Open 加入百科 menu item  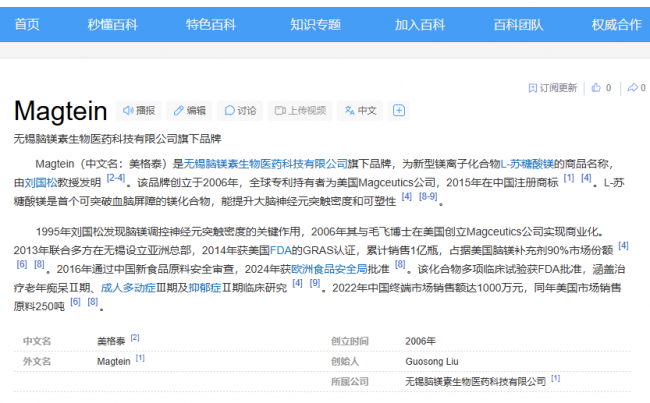420,24
